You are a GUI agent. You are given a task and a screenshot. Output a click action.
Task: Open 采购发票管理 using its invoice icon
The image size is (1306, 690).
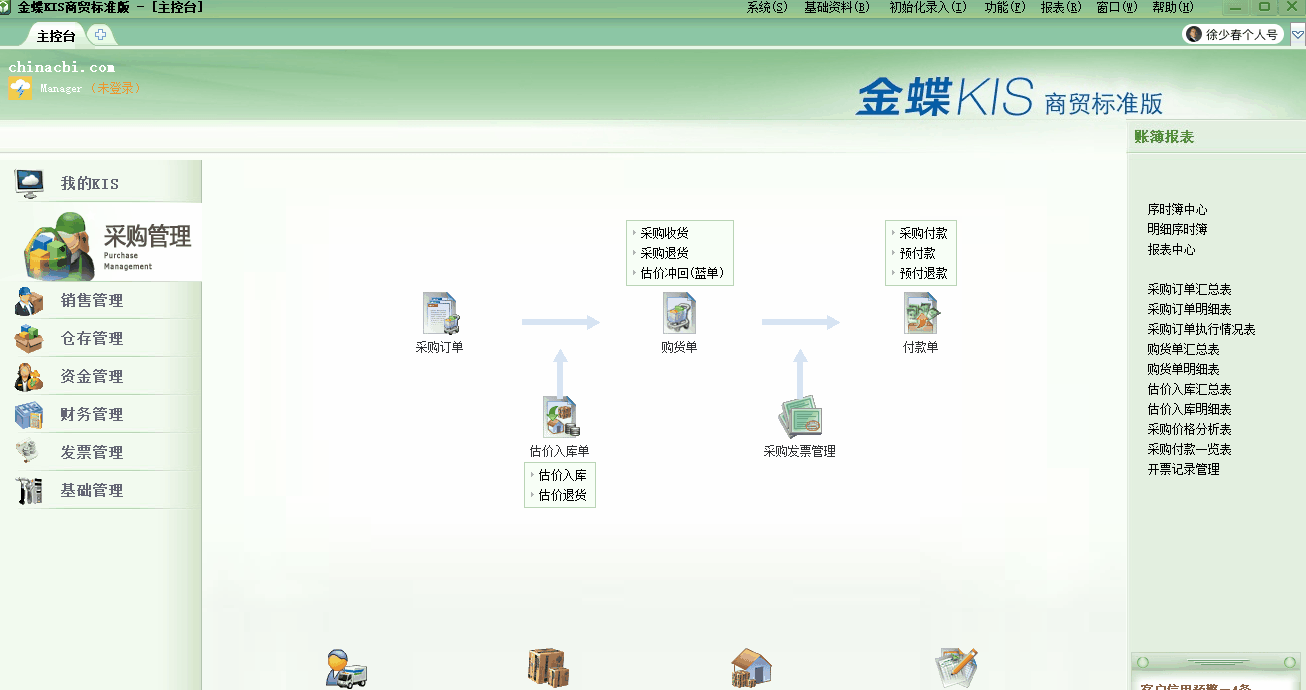click(799, 415)
